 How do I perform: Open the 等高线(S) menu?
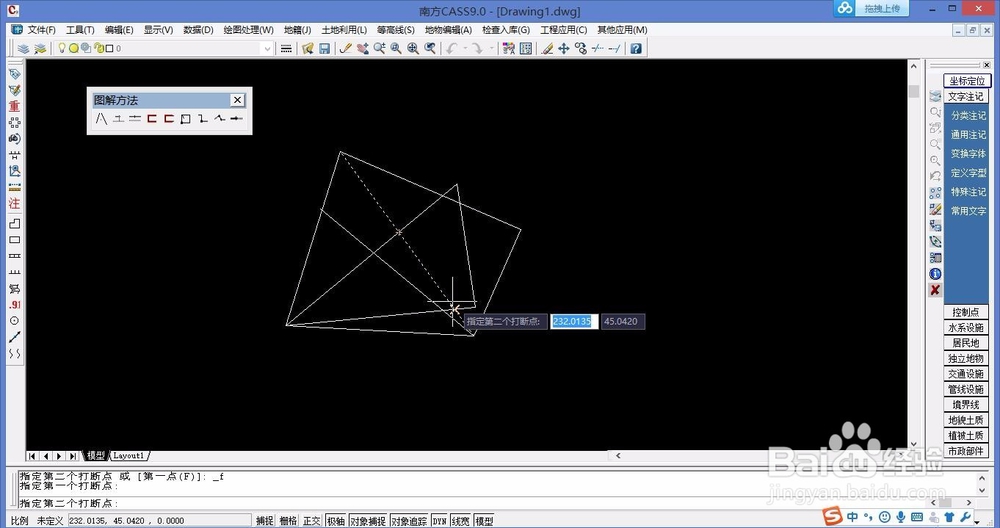395,30
